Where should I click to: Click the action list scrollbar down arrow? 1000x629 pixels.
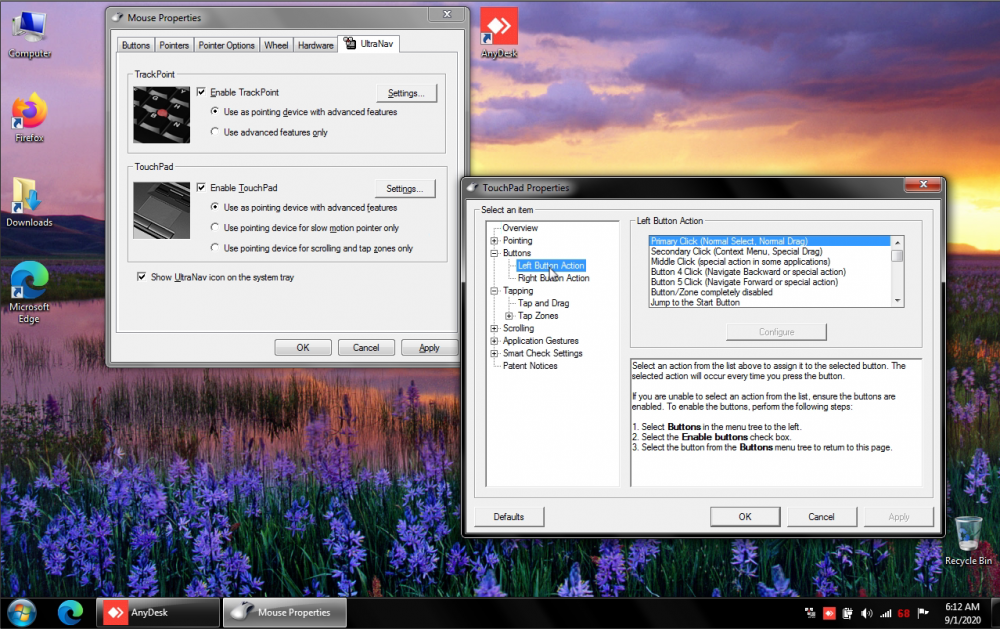(897, 300)
